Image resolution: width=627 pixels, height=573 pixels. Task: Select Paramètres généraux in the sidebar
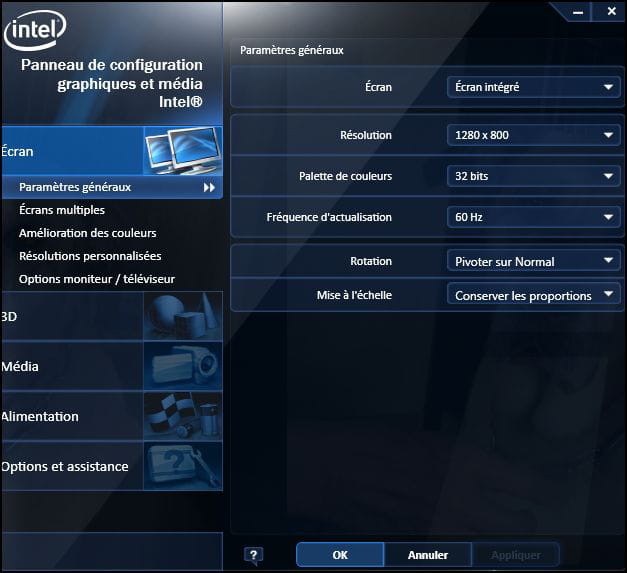point(112,187)
